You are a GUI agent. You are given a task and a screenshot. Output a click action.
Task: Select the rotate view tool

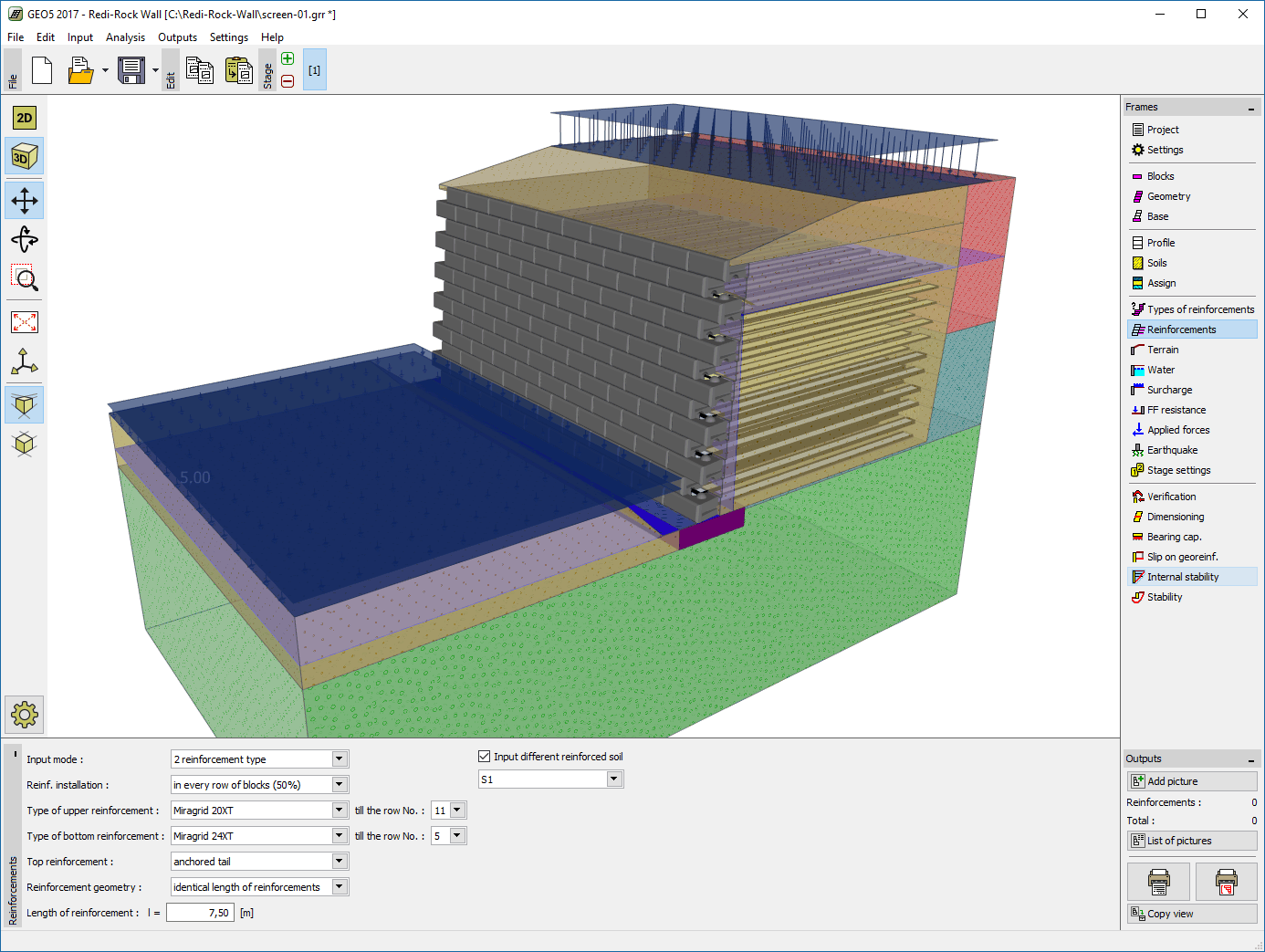click(25, 240)
